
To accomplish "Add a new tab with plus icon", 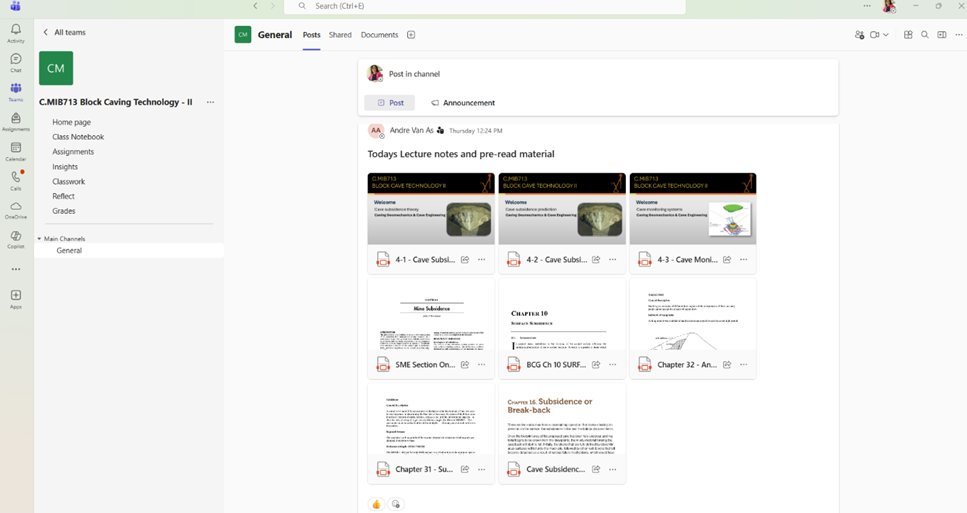I will [x=411, y=35].
